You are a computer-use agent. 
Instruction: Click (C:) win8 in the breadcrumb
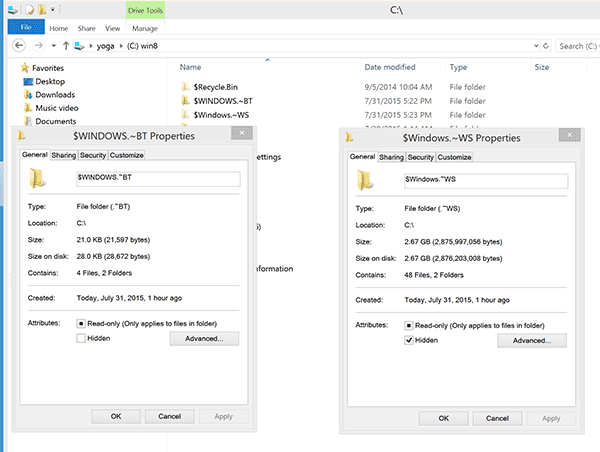[x=142, y=46]
